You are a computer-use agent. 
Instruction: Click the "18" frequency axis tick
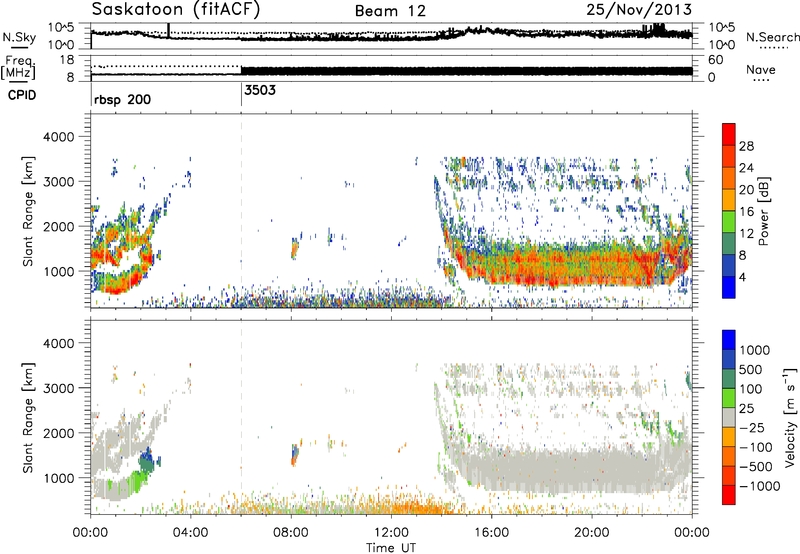(x=67, y=60)
